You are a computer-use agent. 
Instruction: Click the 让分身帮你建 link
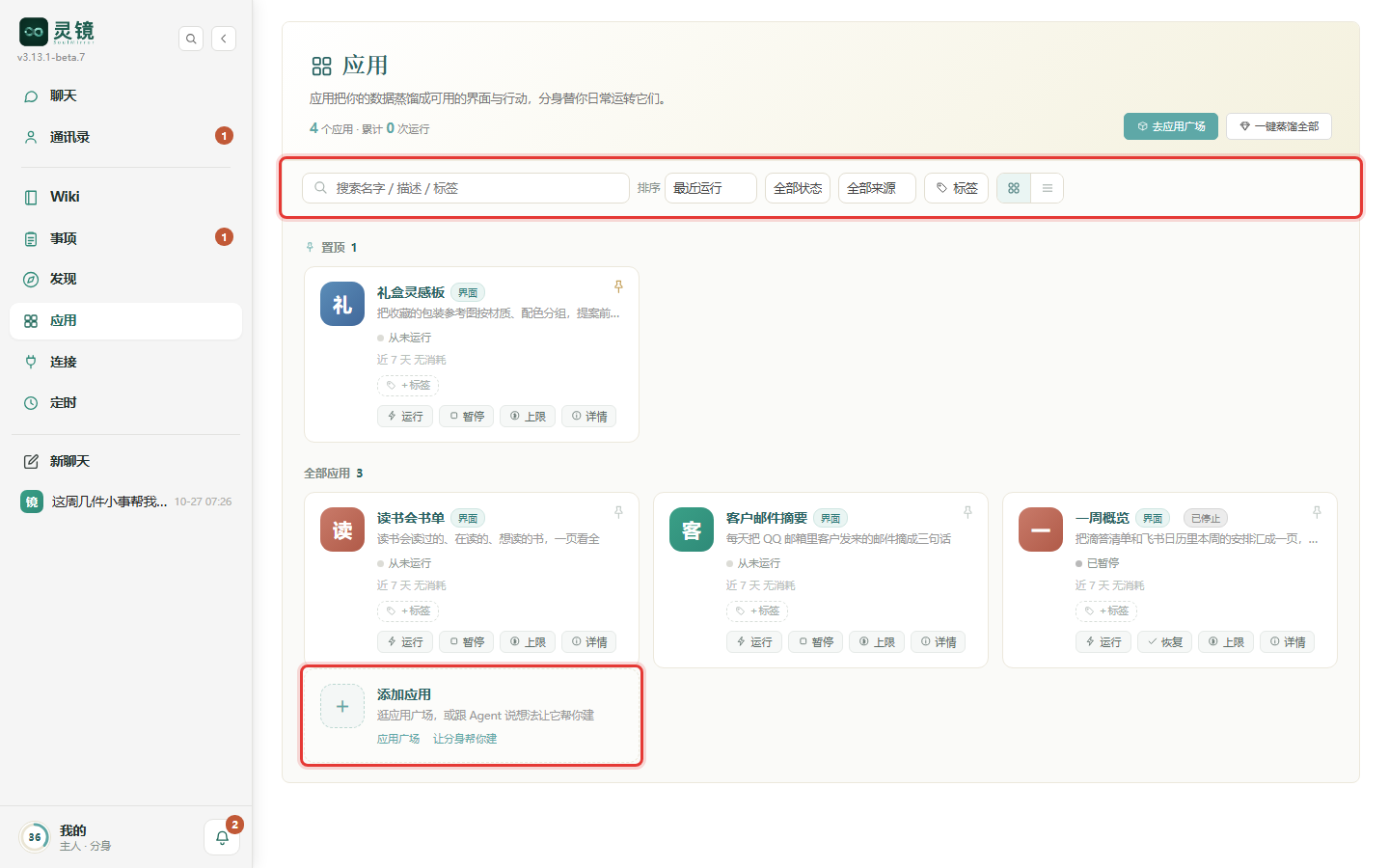click(465, 739)
